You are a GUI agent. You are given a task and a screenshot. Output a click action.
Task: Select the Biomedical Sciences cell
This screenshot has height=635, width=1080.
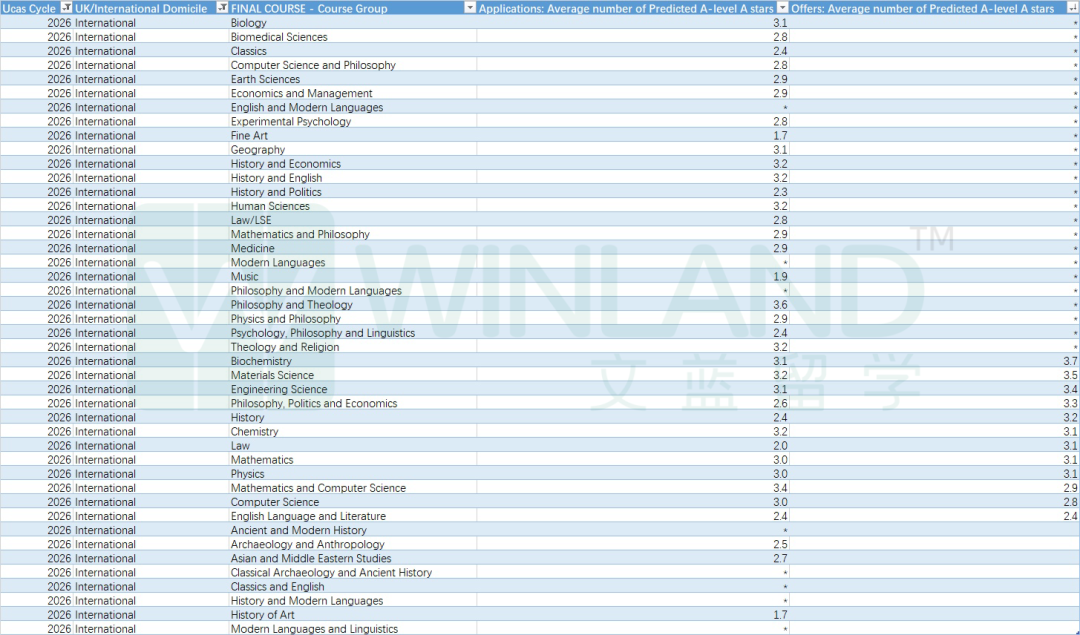353,37
